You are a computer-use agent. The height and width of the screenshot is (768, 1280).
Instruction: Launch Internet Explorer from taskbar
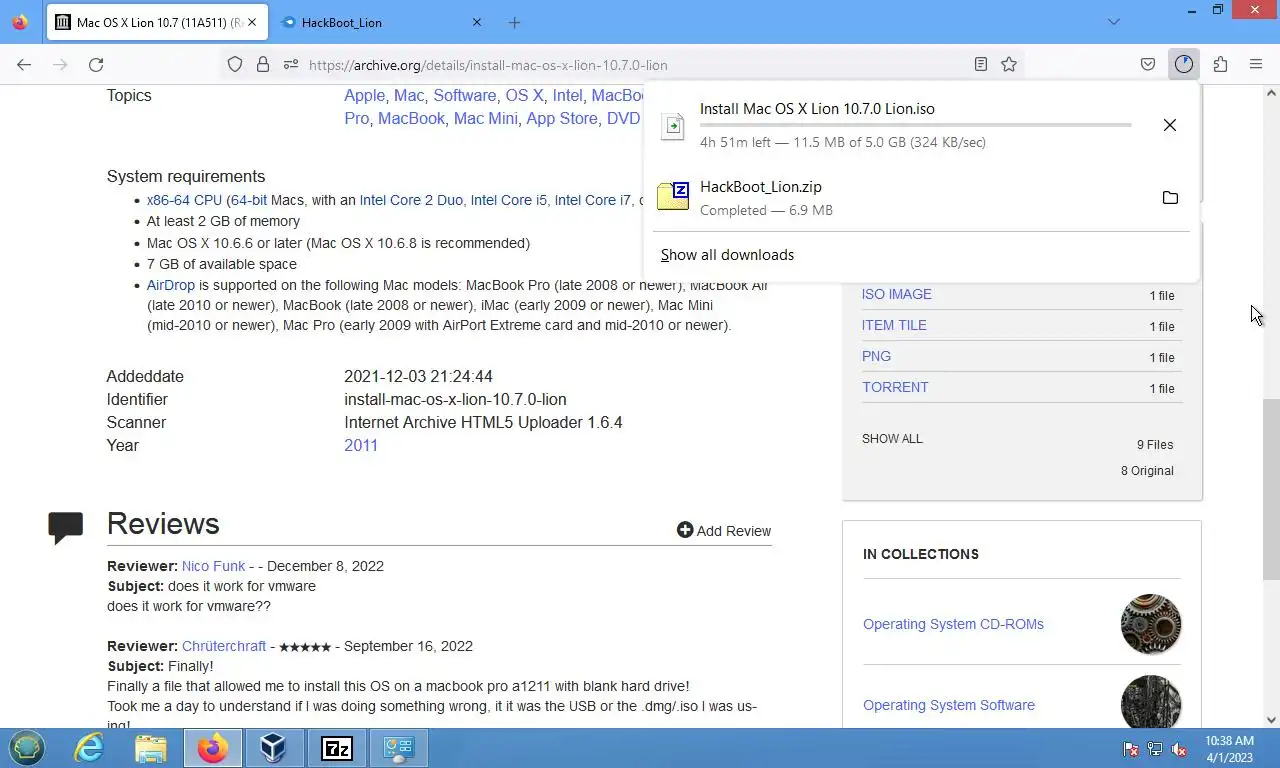(x=89, y=747)
